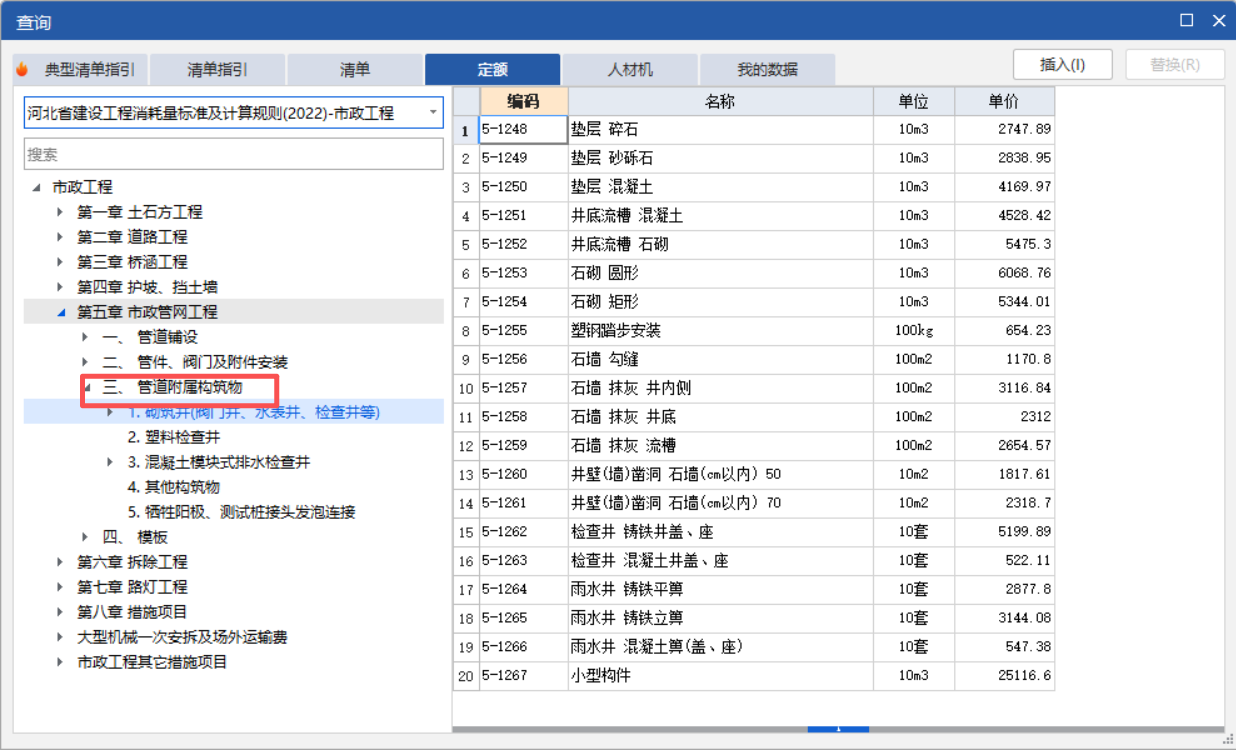Screen dimensions: 1236x750
Task: Open the 我的数据 tab
Action: pyautogui.click(x=767, y=69)
